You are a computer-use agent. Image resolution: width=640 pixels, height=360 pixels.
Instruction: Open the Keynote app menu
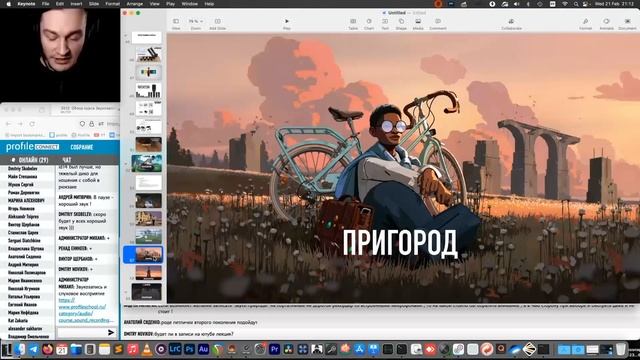point(26,4)
